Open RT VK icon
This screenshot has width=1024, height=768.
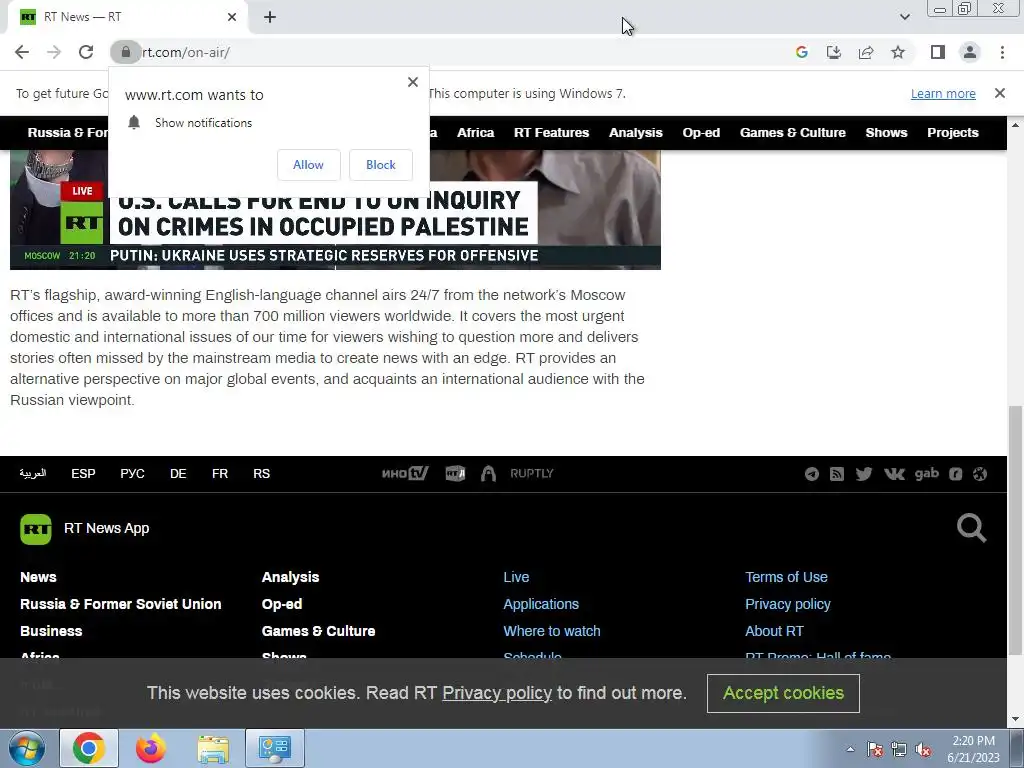click(894, 474)
